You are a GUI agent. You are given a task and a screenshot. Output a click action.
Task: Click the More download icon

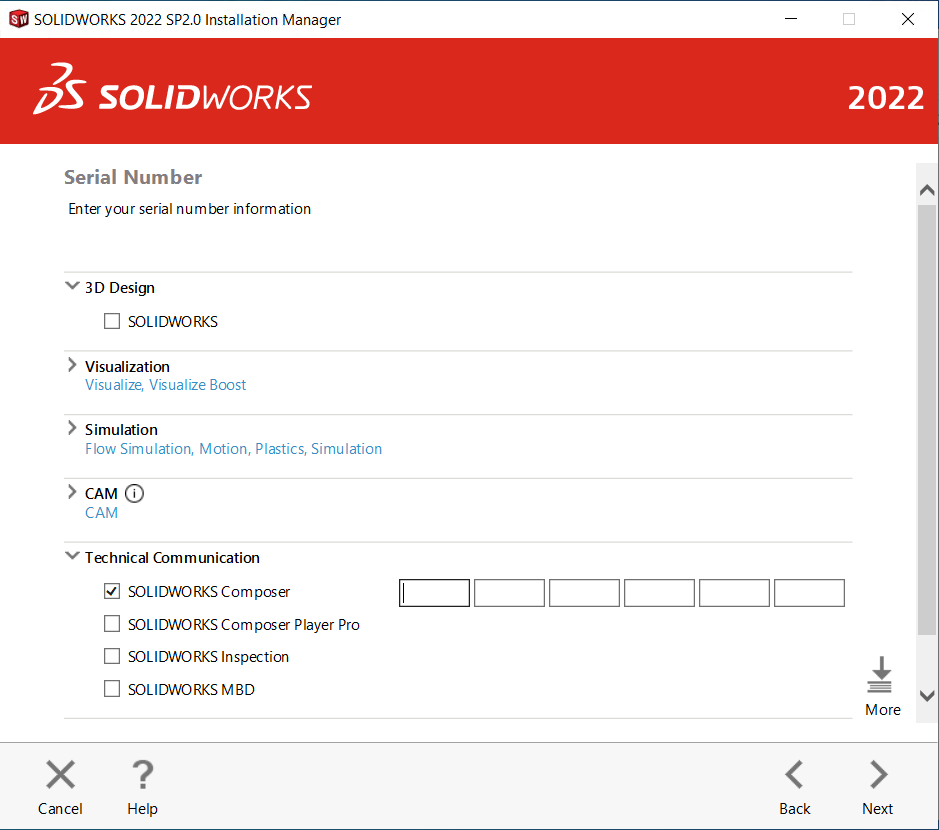880,676
